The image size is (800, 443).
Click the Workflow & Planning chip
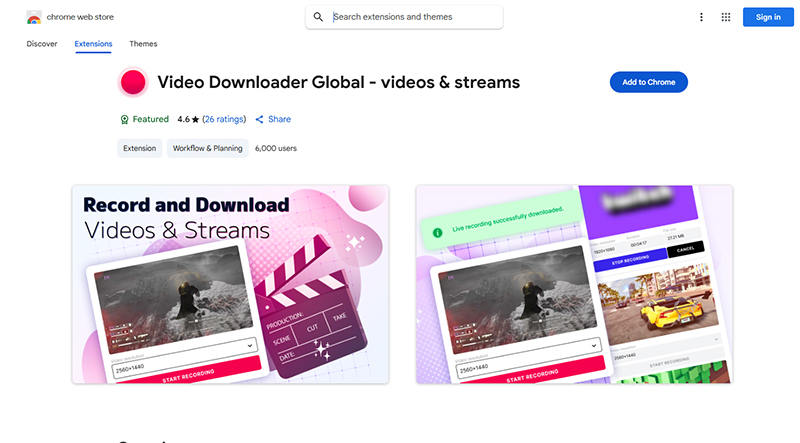[207, 148]
